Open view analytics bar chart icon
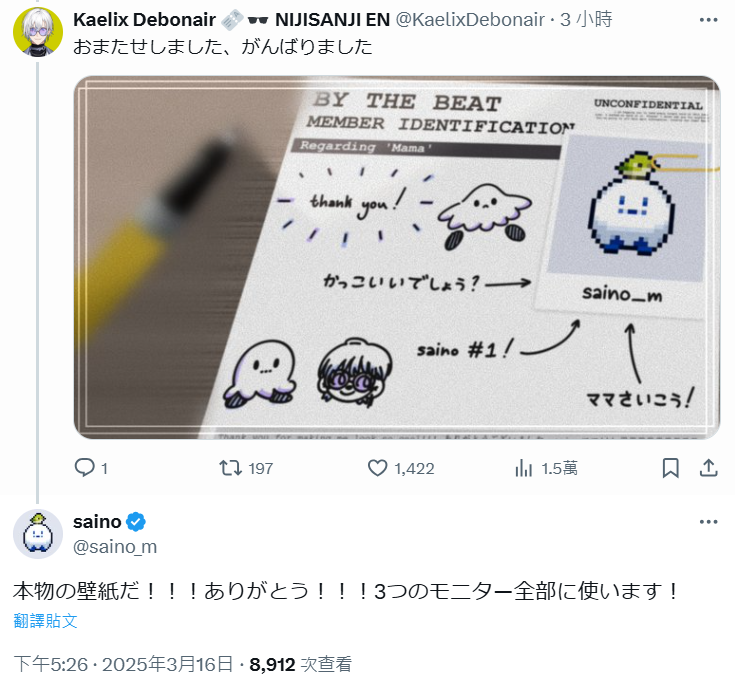735x678 pixels. [x=524, y=467]
